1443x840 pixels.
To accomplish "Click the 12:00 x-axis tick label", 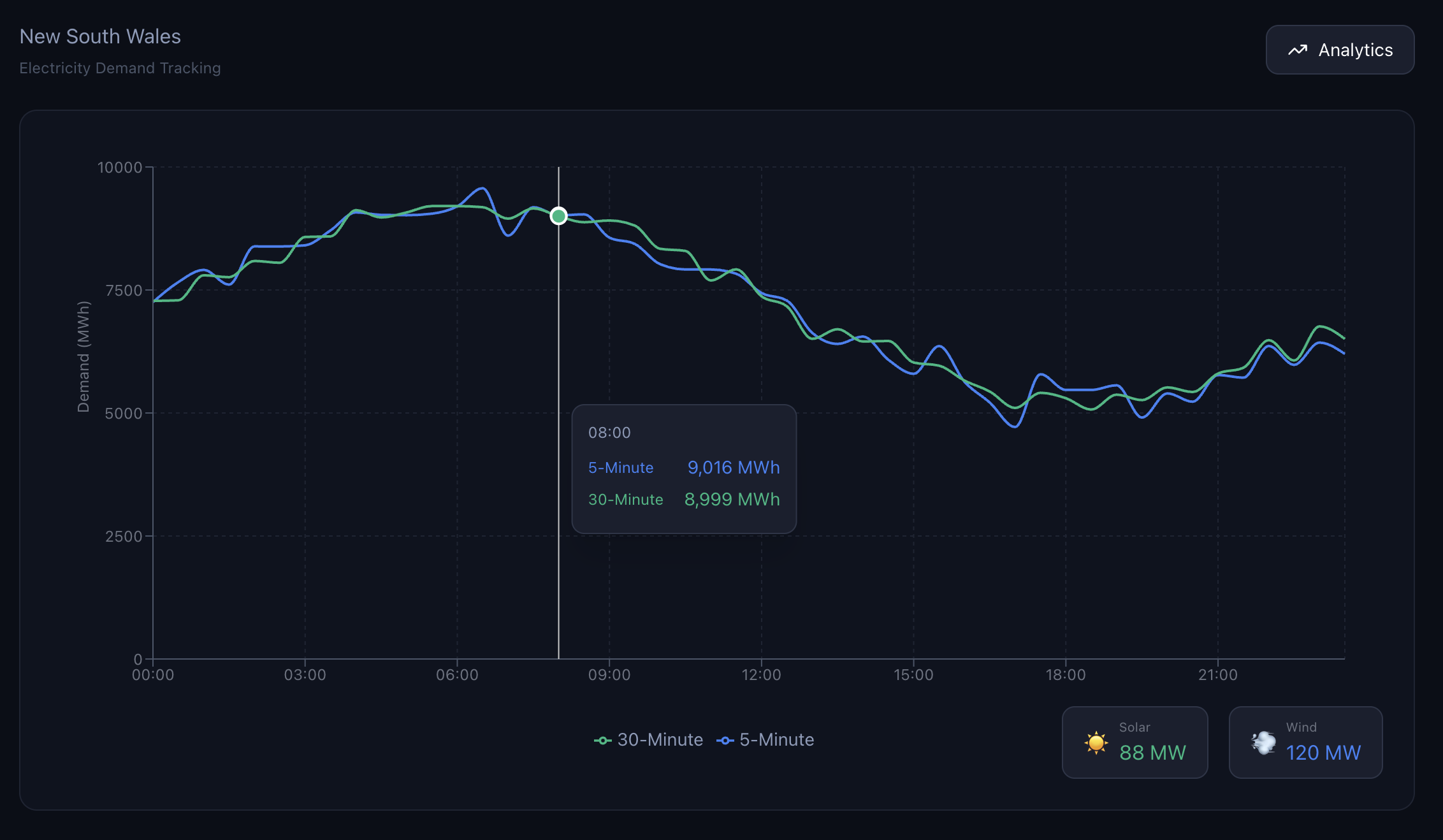I will click(761, 675).
